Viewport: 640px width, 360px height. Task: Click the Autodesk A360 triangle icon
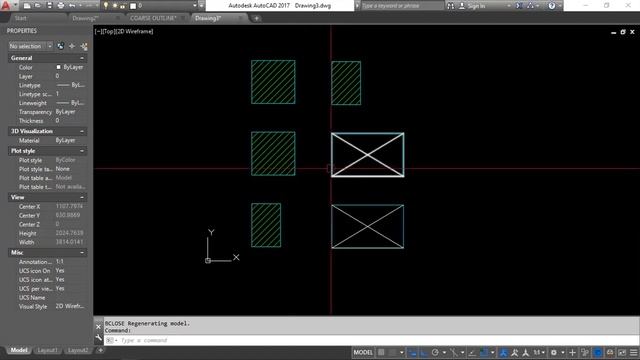[531, 6]
